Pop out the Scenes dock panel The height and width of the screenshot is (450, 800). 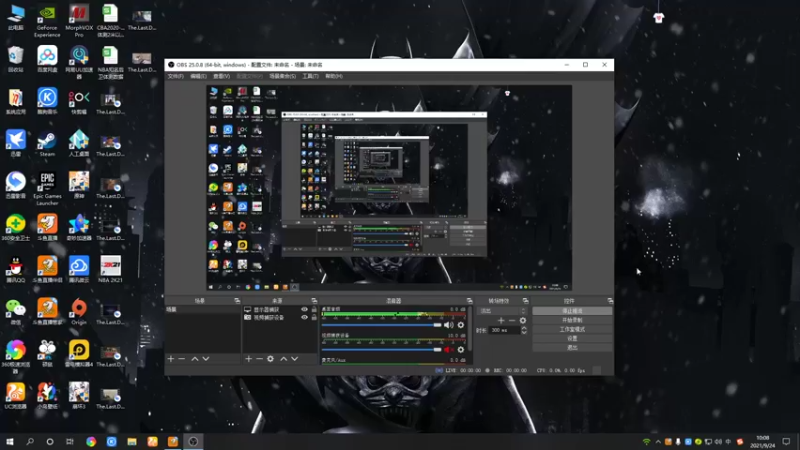click(x=237, y=301)
